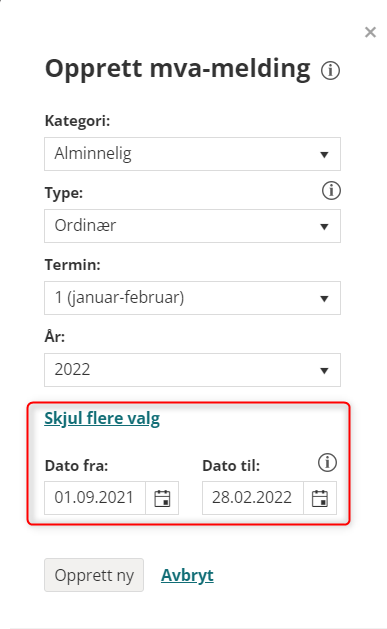Click the info icon next to Dato til
387x629 pixels.
(x=327, y=463)
